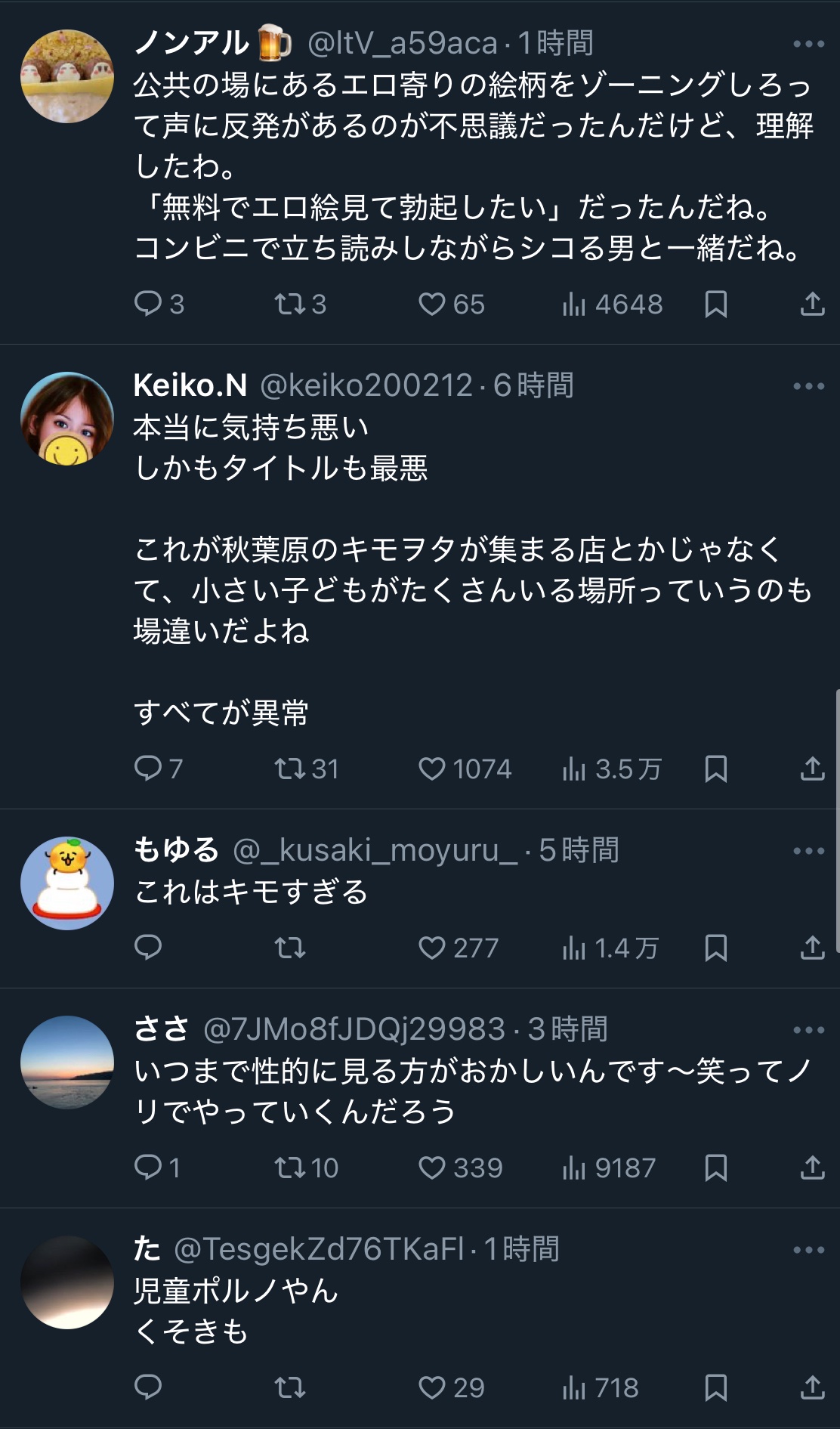Retweet ノンアル's post
The height and width of the screenshot is (1429, 840).
pyautogui.click(x=289, y=304)
